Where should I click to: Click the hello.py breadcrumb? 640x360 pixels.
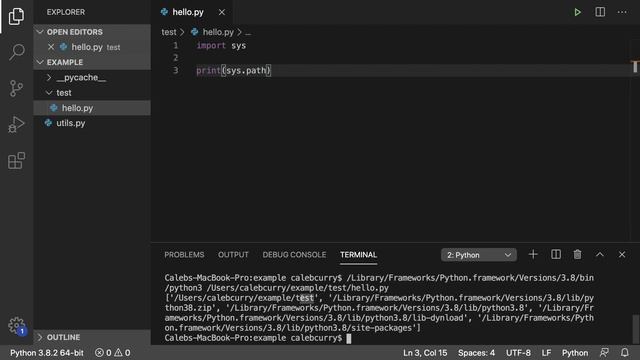tap(218, 32)
